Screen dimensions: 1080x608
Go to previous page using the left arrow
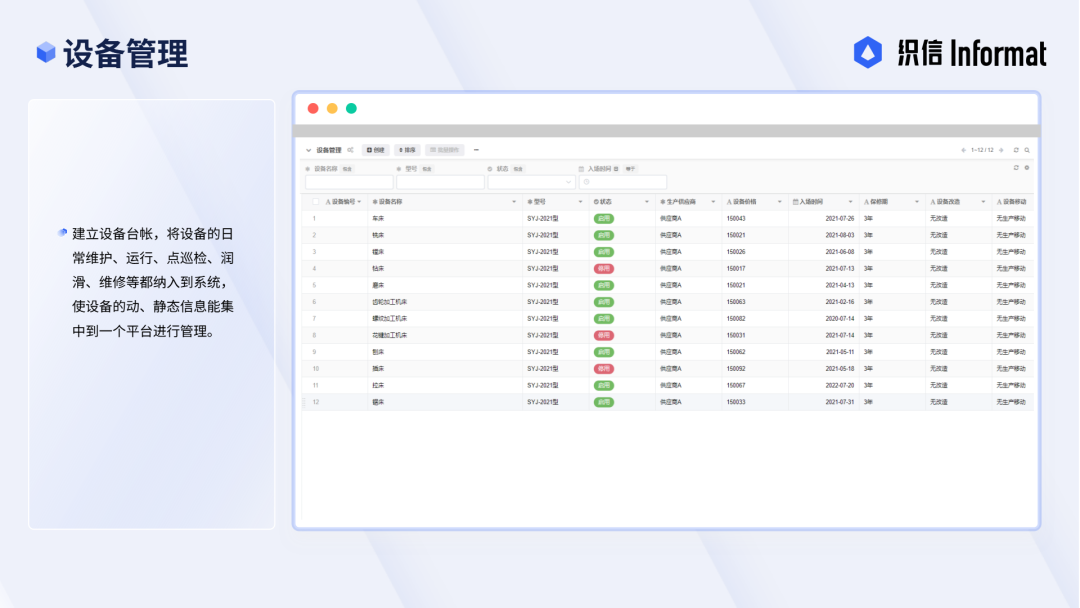pos(963,150)
